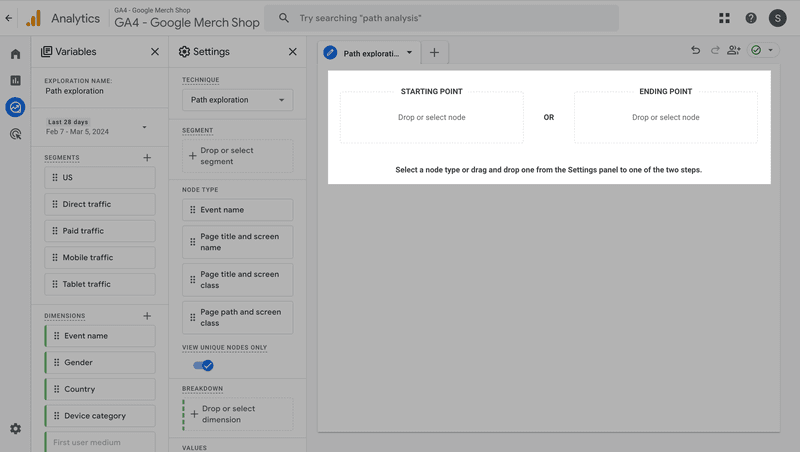Viewport: 800px width, 452px height.
Task: Add a new segment with plus icon
Action: click(147, 158)
